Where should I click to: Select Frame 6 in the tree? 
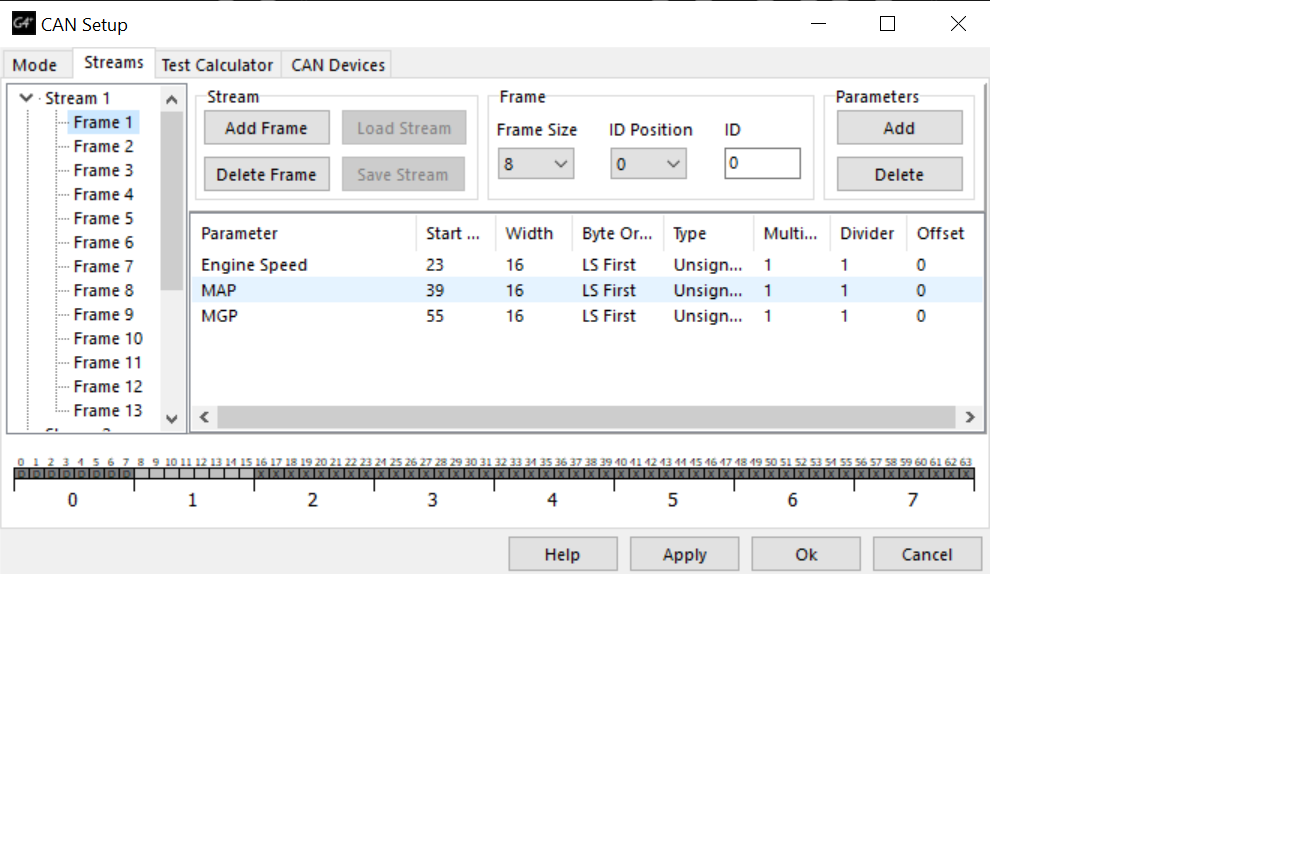(x=103, y=242)
